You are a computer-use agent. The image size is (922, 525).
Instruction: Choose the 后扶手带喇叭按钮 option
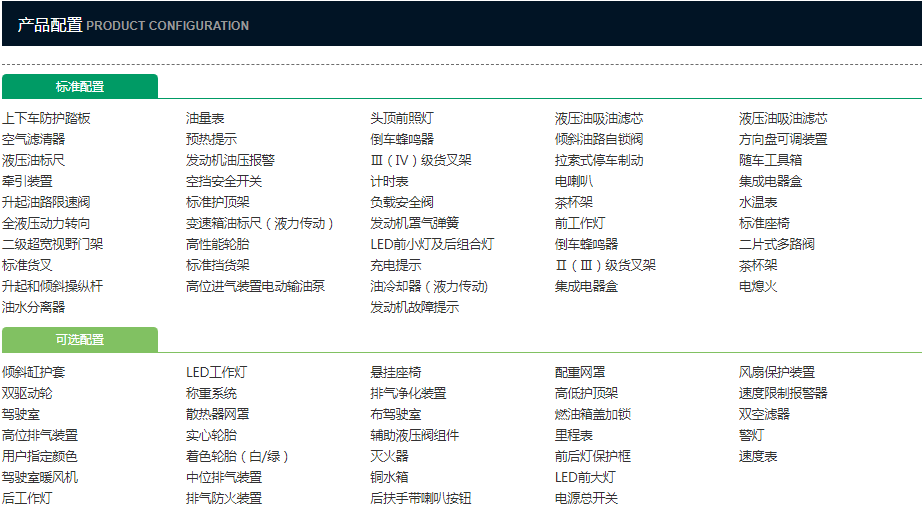[x=420, y=498]
